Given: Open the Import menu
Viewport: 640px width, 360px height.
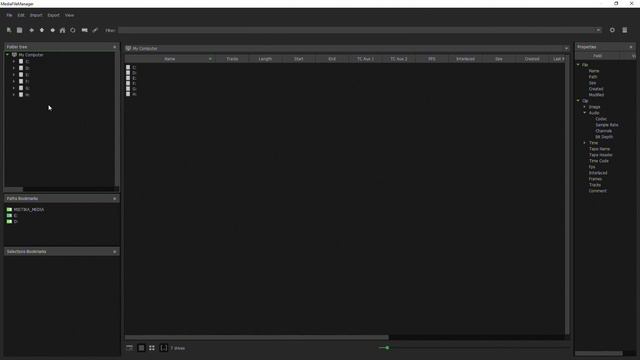Looking at the screenshot, I should tap(36, 15).
